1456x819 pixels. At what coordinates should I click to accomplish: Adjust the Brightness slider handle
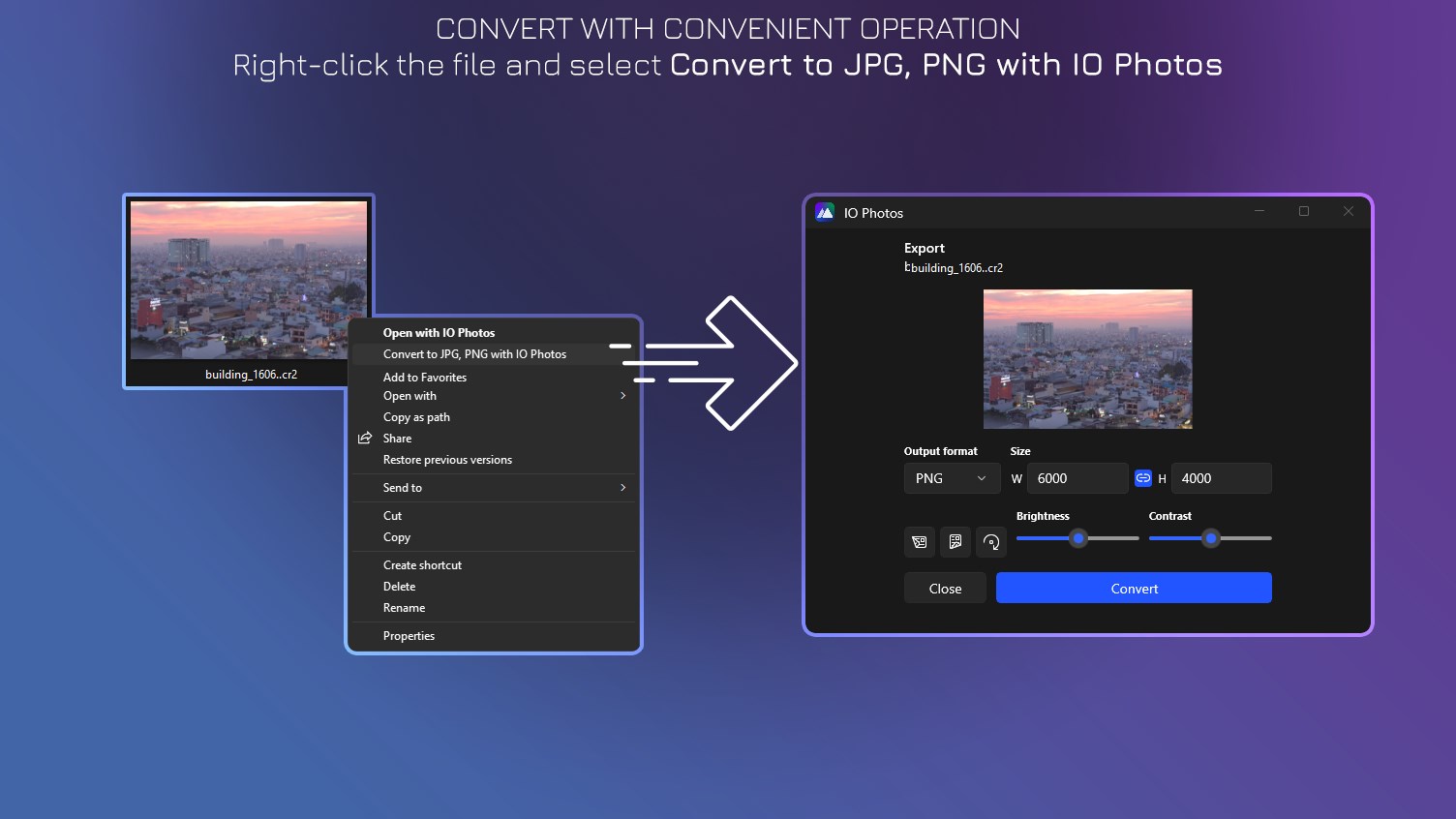click(x=1078, y=538)
